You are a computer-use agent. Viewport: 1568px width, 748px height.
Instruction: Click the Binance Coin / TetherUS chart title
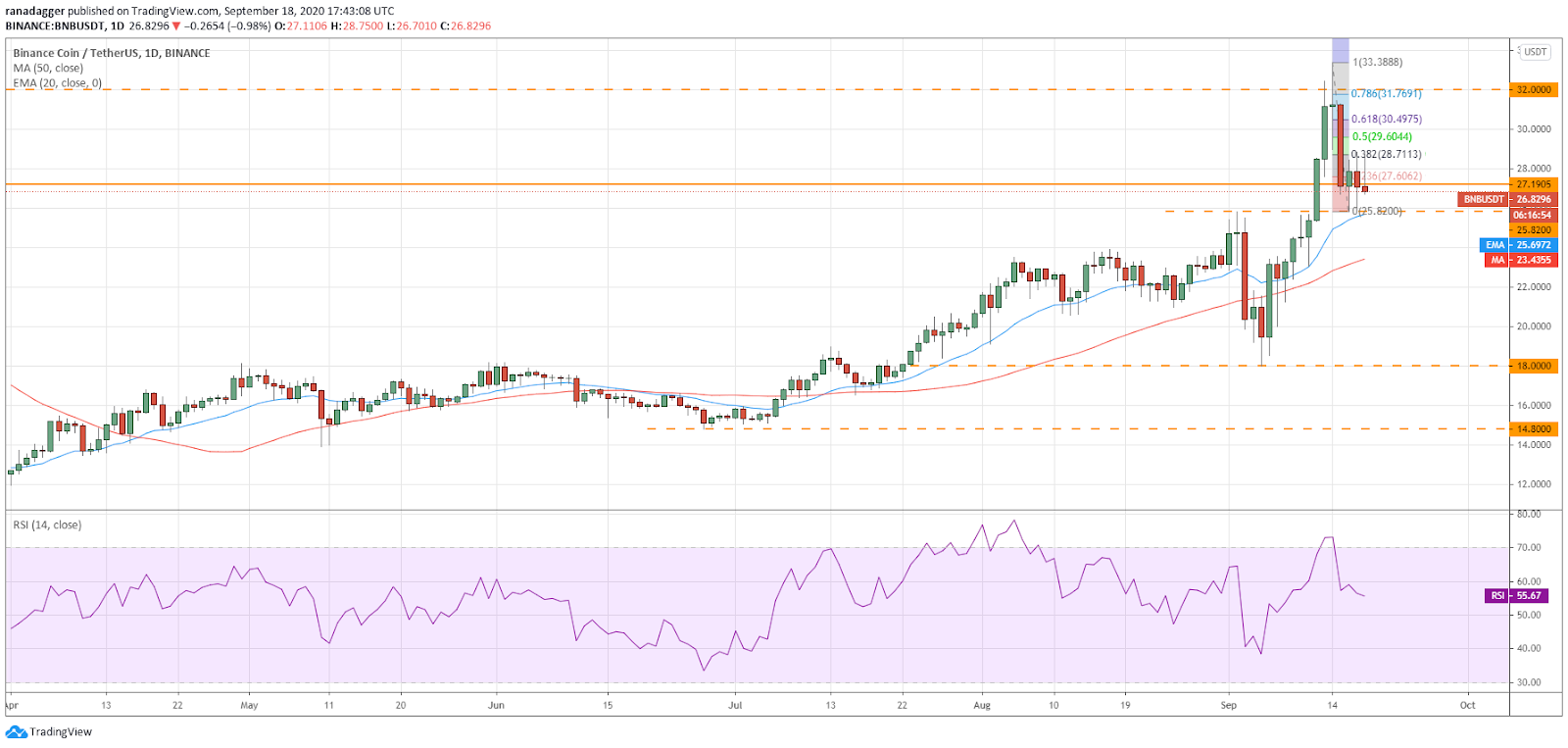[112, 53]
